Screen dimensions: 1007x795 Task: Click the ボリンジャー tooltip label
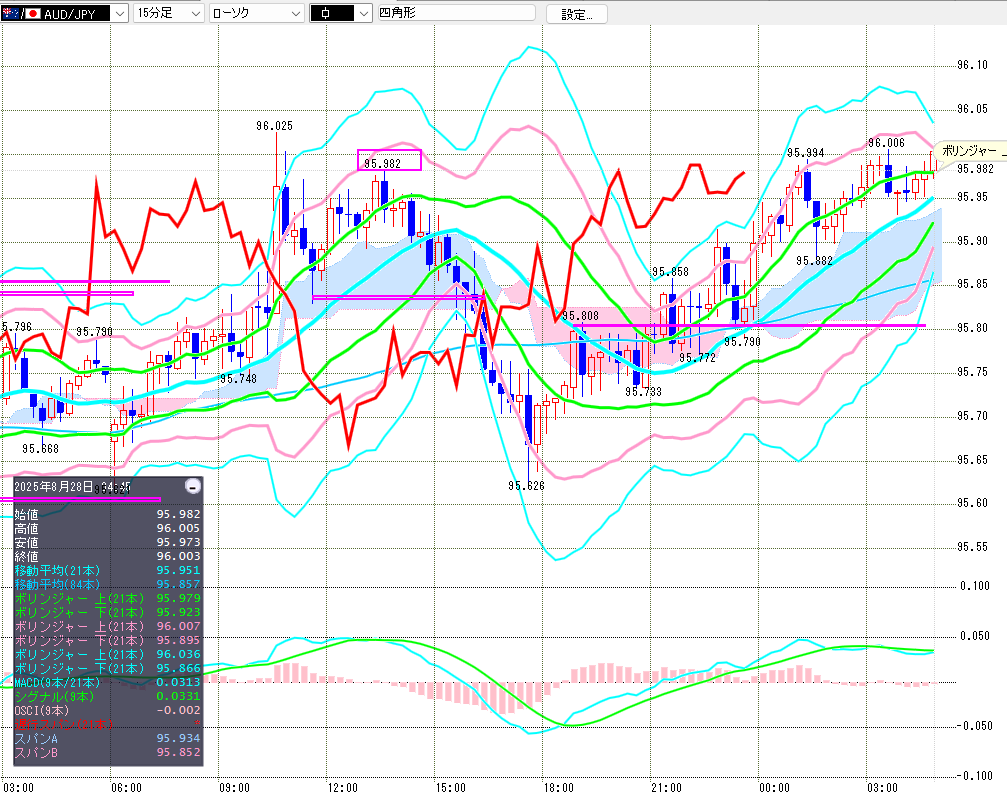(x=970, y=151)
